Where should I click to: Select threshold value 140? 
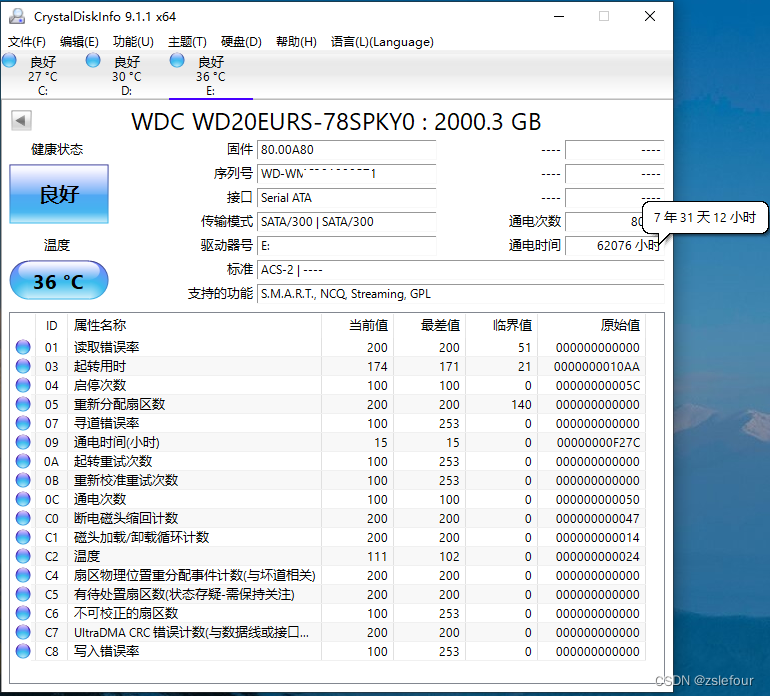(521, 405)
